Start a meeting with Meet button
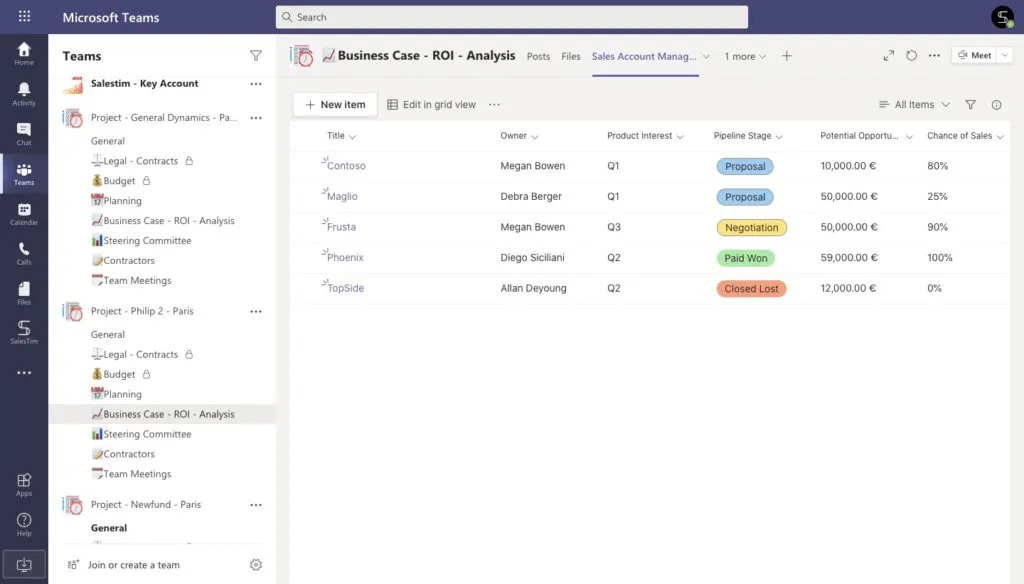The width and height of the screenshot is (1024, 584). [x=975, y=56]
